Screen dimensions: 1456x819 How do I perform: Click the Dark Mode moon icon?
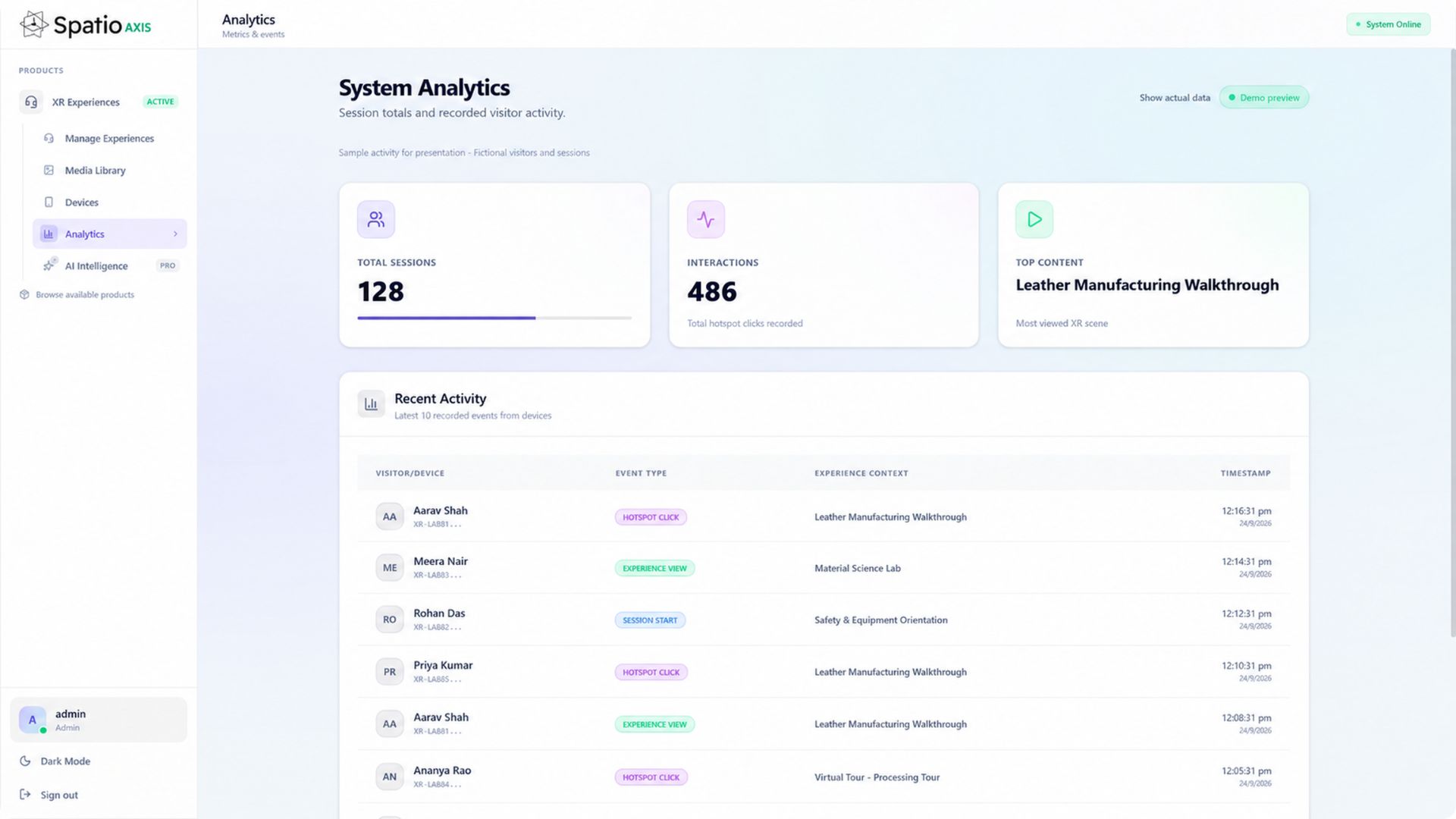click(x=25, y=761)
